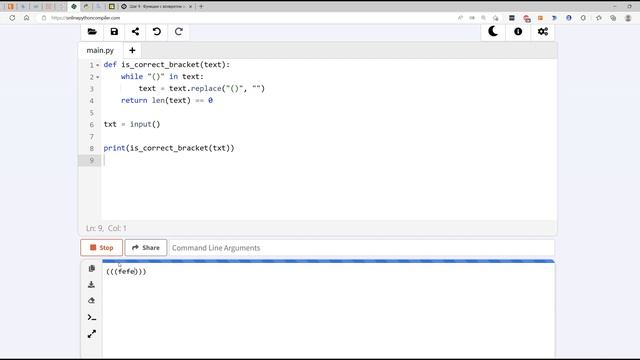This screenshot has height=360, width=640.
Task: Click the Share button next to Stop
Action: coord(146,248)
